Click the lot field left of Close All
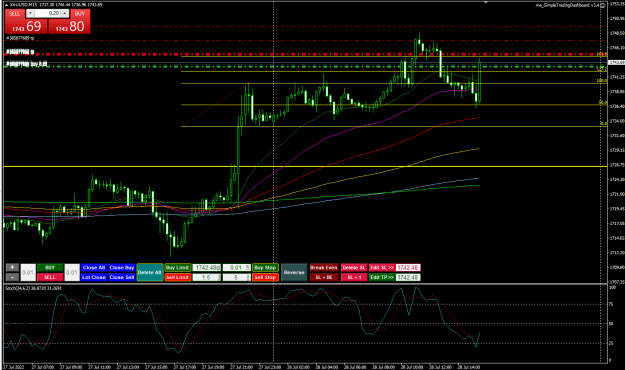The width and height of the screenshot is (625, 370). pos(72,272)
